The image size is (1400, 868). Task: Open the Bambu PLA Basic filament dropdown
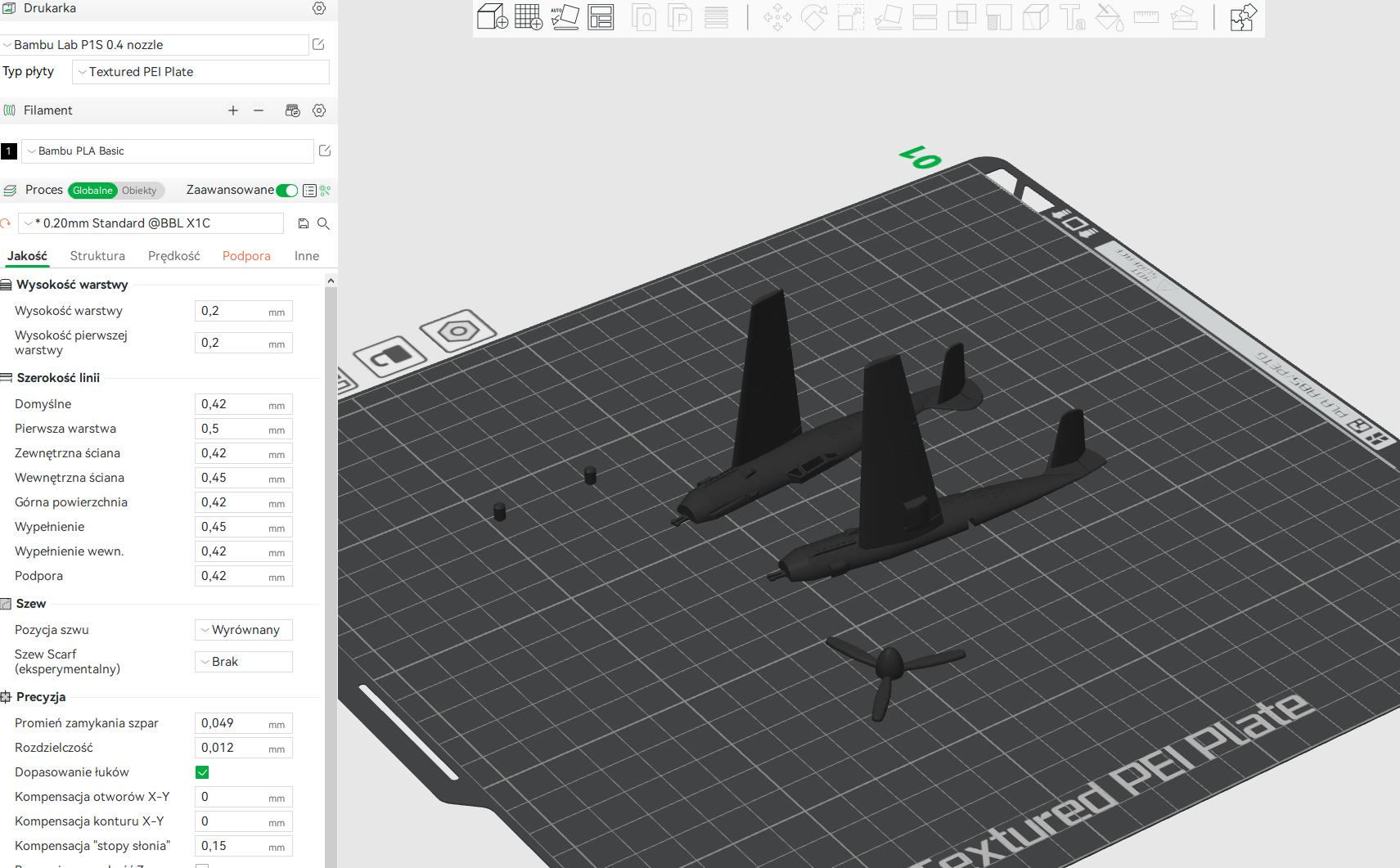tap(167, 151)
